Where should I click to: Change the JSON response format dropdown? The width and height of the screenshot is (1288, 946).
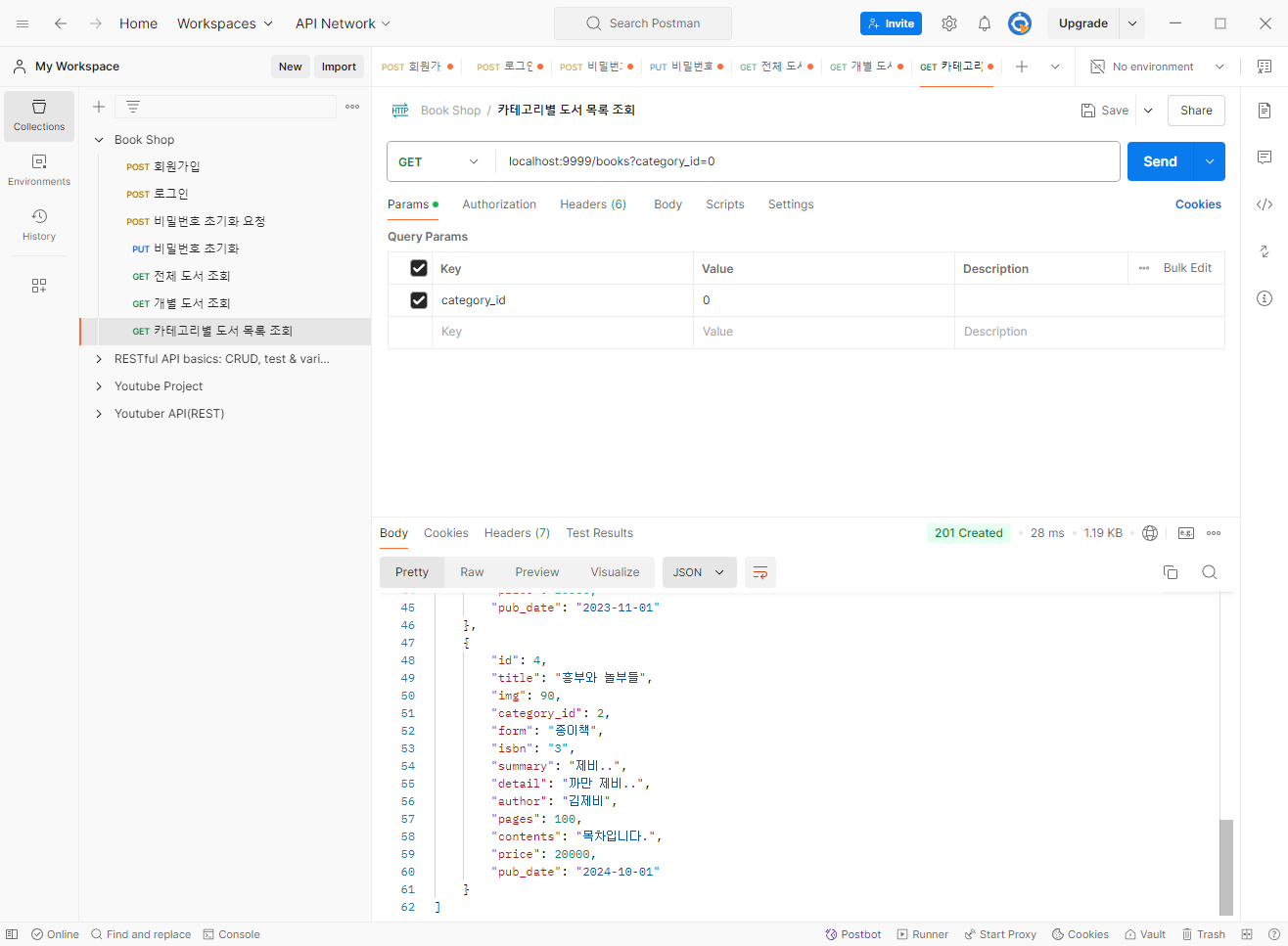(x=699, y=572)
